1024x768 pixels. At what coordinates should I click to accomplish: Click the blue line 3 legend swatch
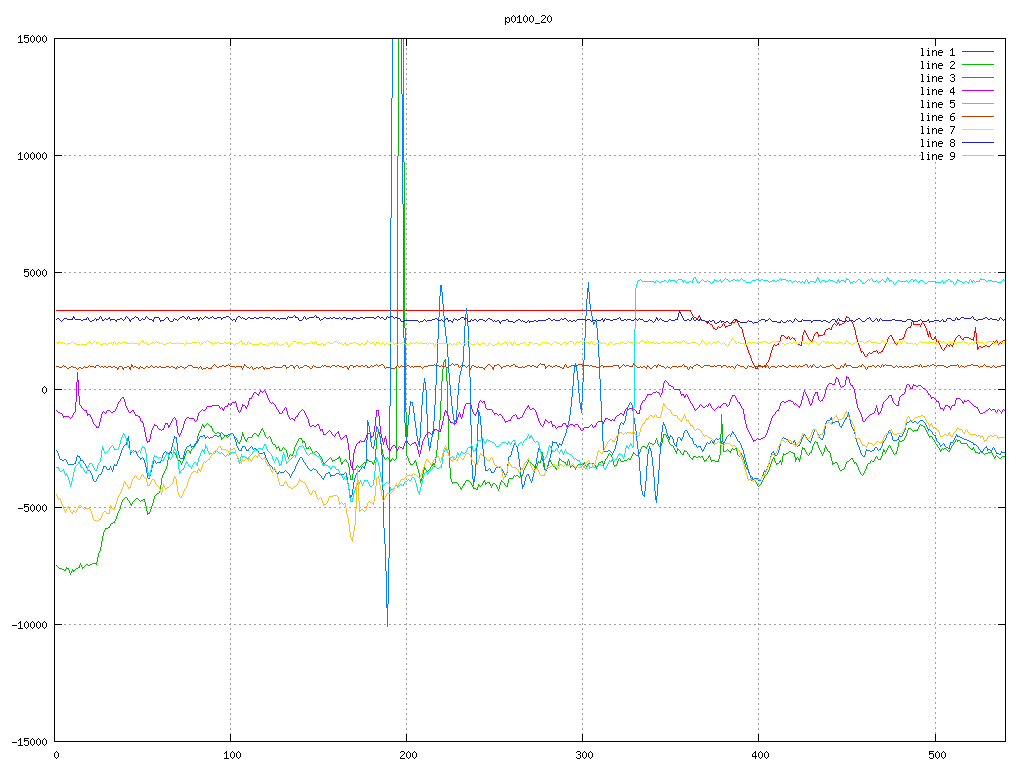tap(978, 77)
